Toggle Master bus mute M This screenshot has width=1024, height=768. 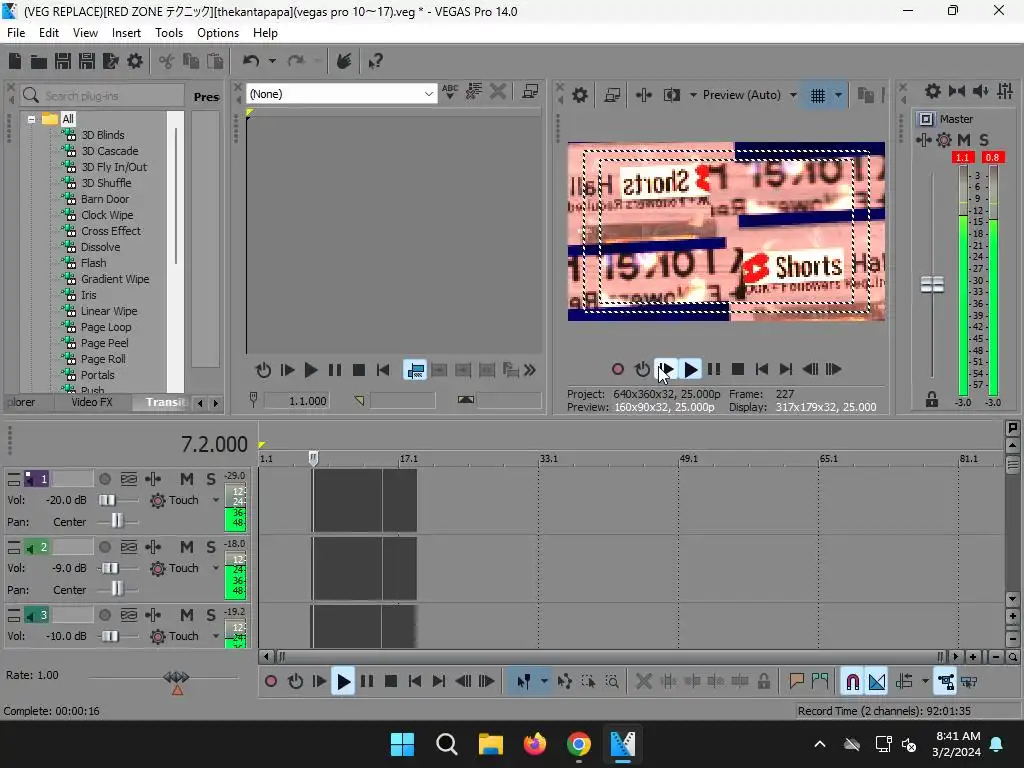coord(963,140)
